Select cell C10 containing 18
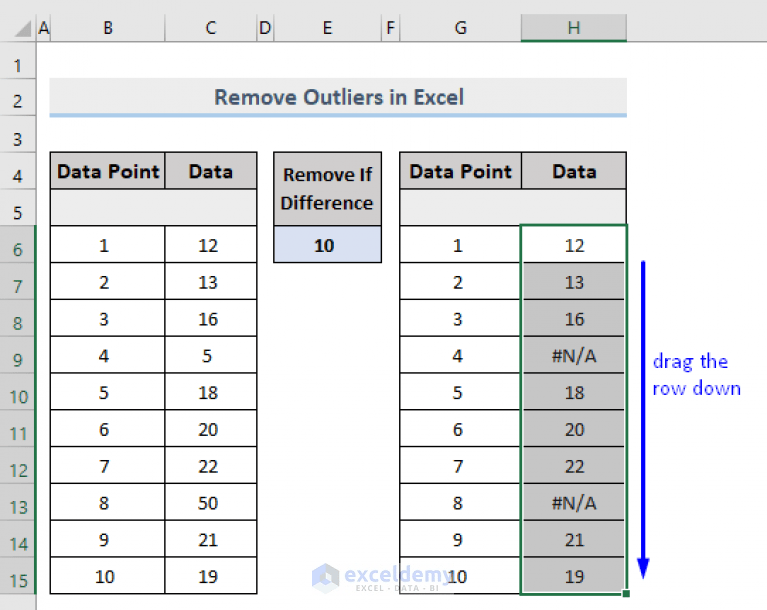The width and height of the screenshot is (767, 610). tap(211, 392)
